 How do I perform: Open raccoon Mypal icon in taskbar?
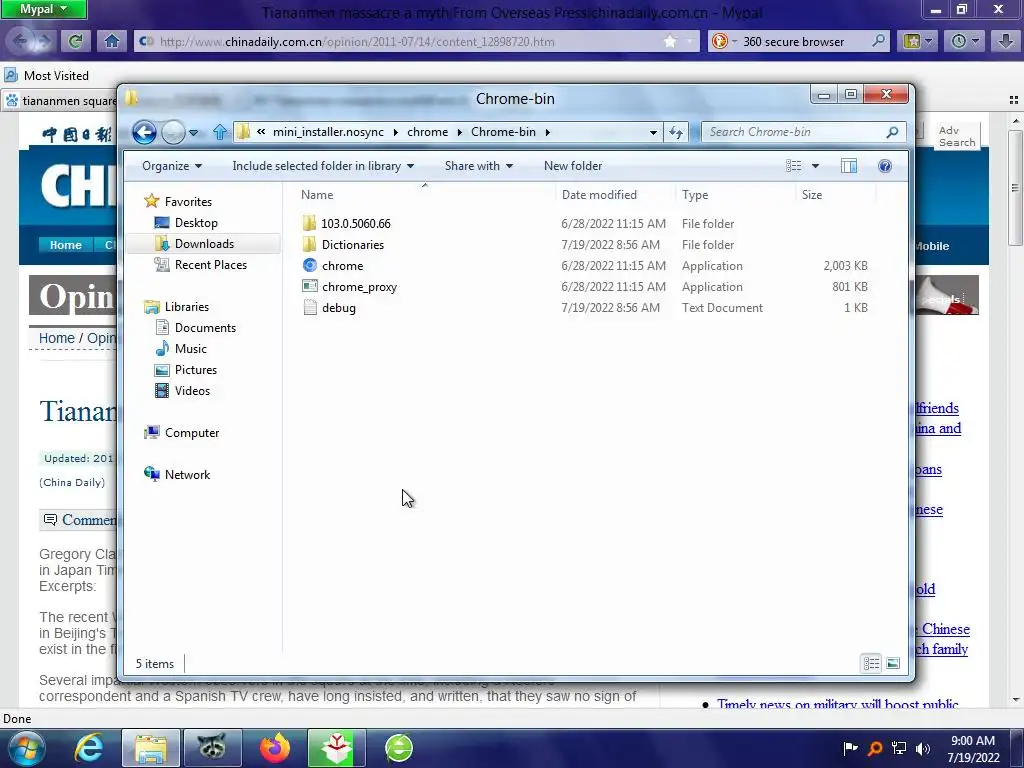(212, 748)
